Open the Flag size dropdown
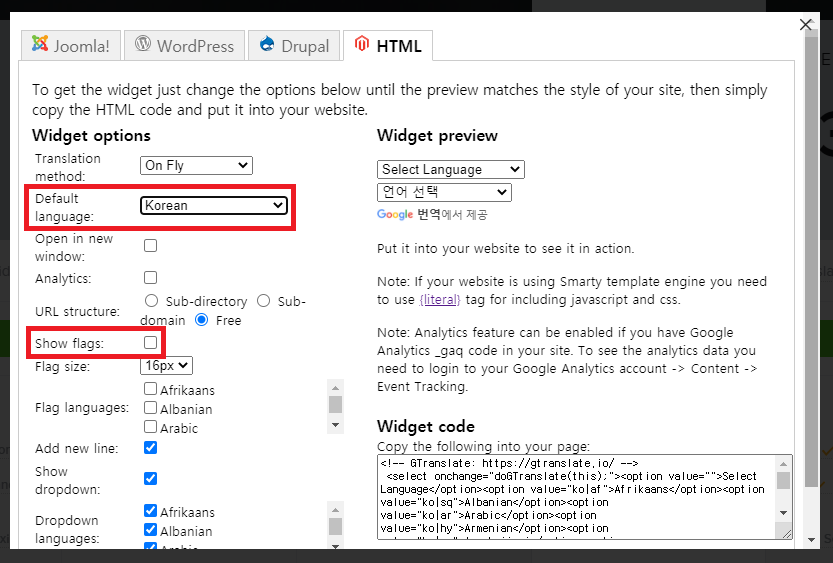The image size is (833, 563). click(166, 365)
